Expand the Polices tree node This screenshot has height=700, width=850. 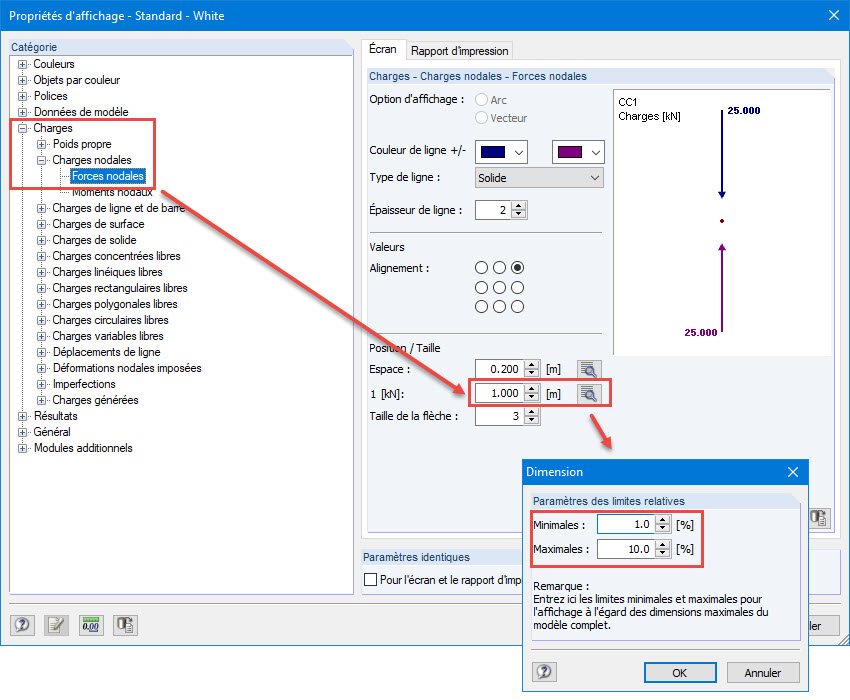pyautogui.click(x=22, y=97)
